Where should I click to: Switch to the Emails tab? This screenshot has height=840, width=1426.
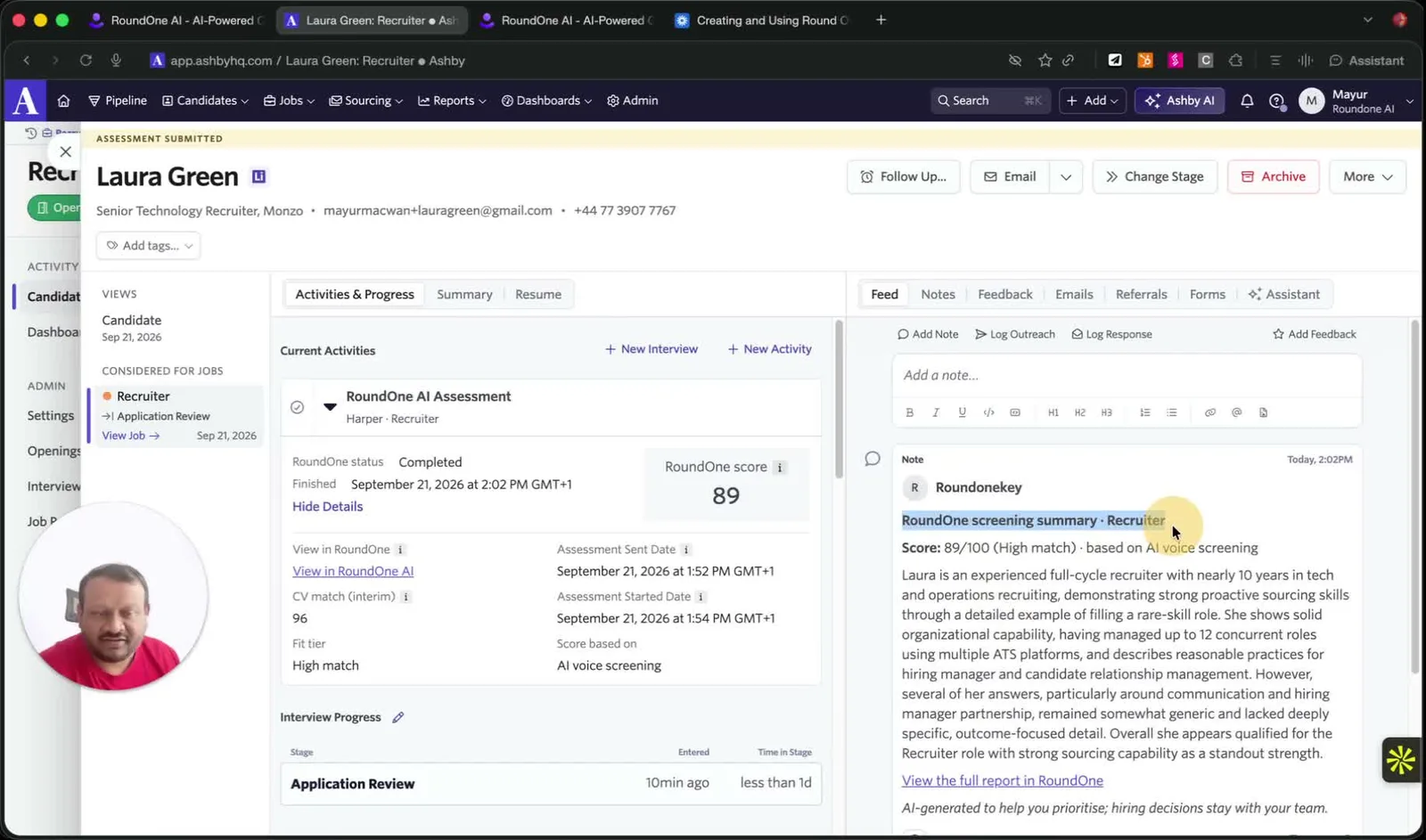[x=1074, y=294]
